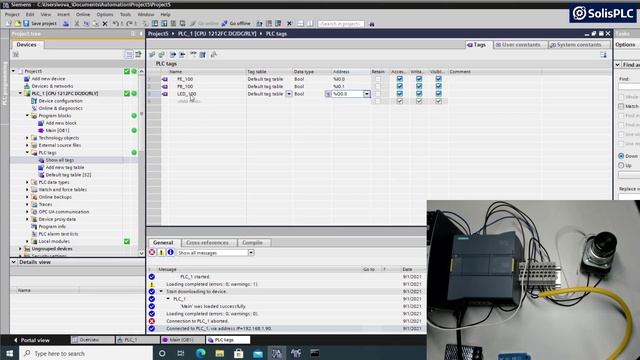The width and height of the screenshot is (640, 360).
Task: Click the monitor all glasses icon
Action: 193,54
